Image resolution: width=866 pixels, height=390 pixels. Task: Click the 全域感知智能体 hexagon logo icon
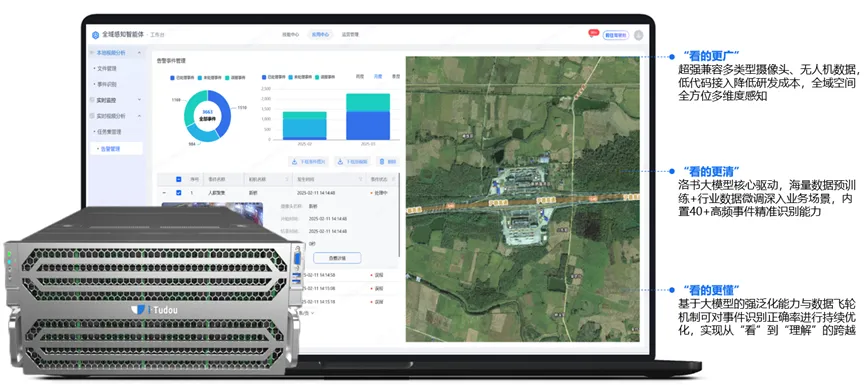[x=96, y=35]
